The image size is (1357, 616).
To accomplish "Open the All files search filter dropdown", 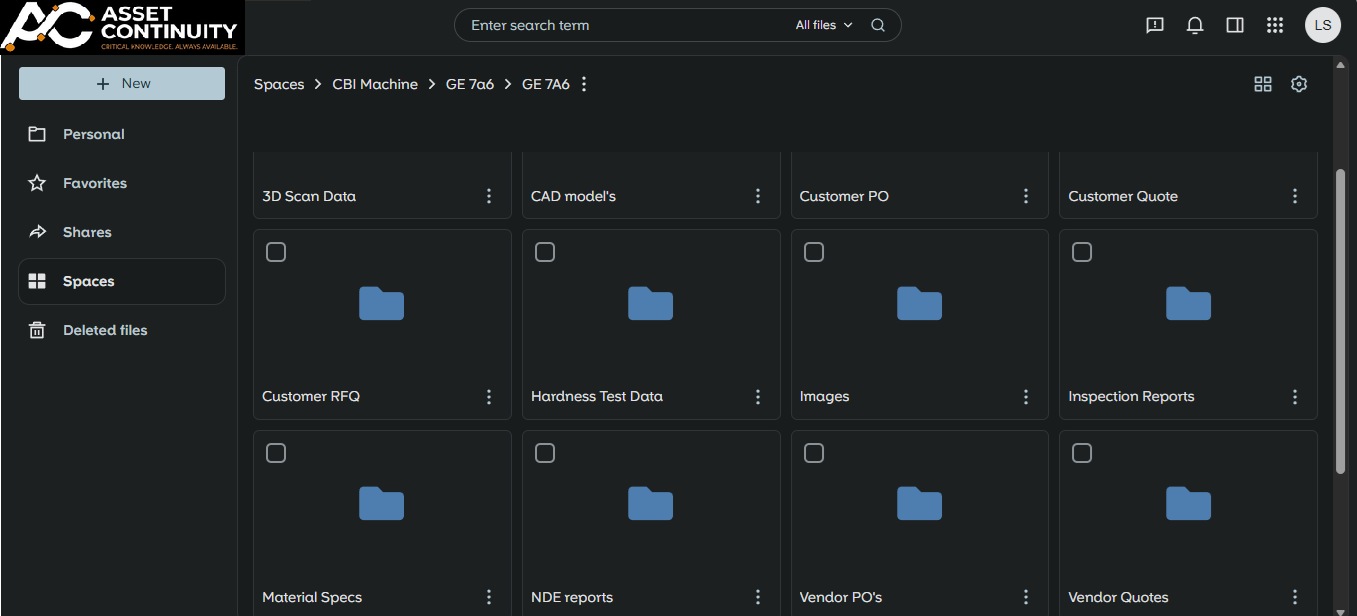I will point(824,25).
